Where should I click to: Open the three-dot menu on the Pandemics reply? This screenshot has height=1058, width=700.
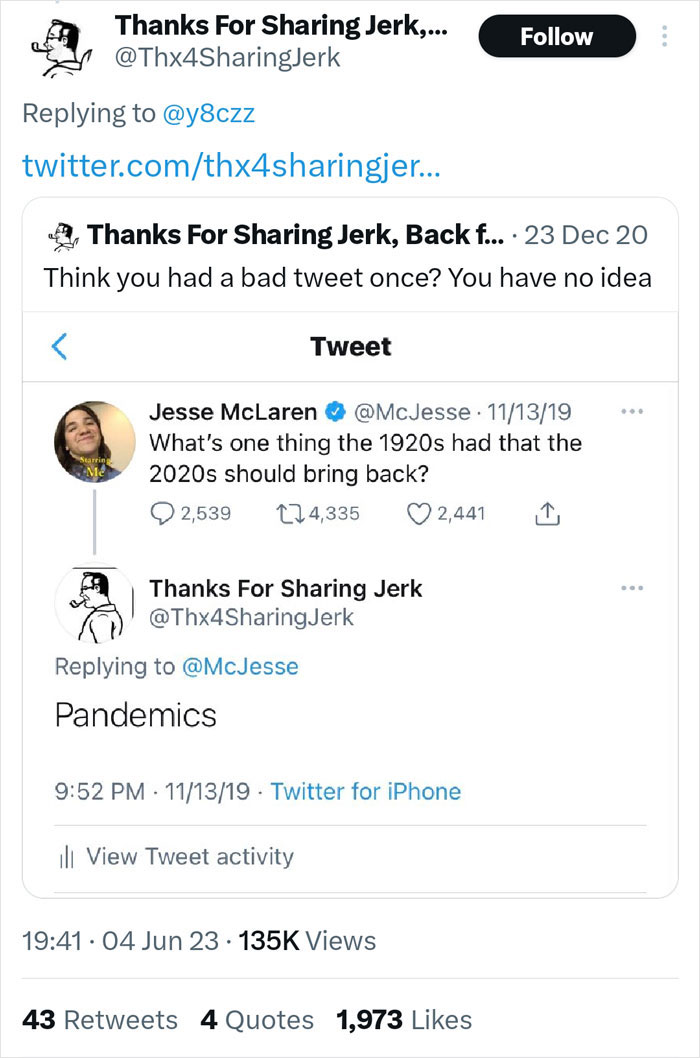point(632,588)
